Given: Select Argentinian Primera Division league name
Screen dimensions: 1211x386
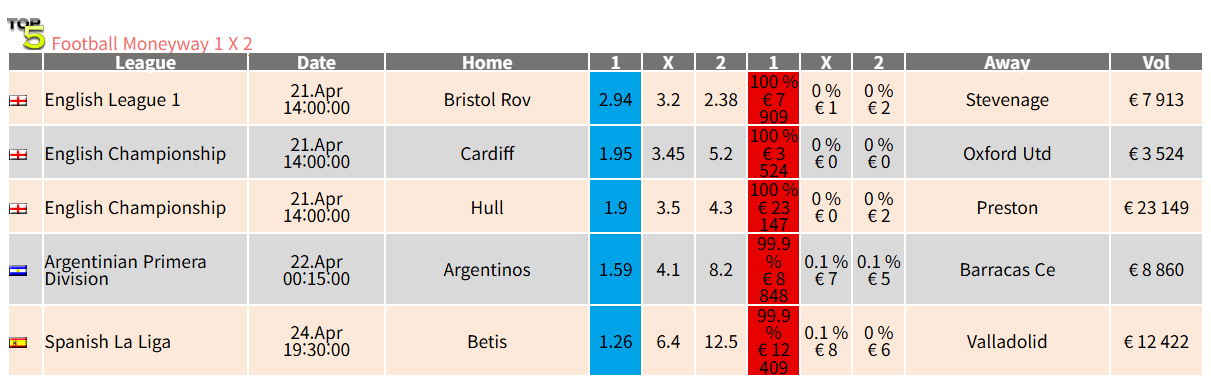Looking at the screenshot, I should click(126, 270).
